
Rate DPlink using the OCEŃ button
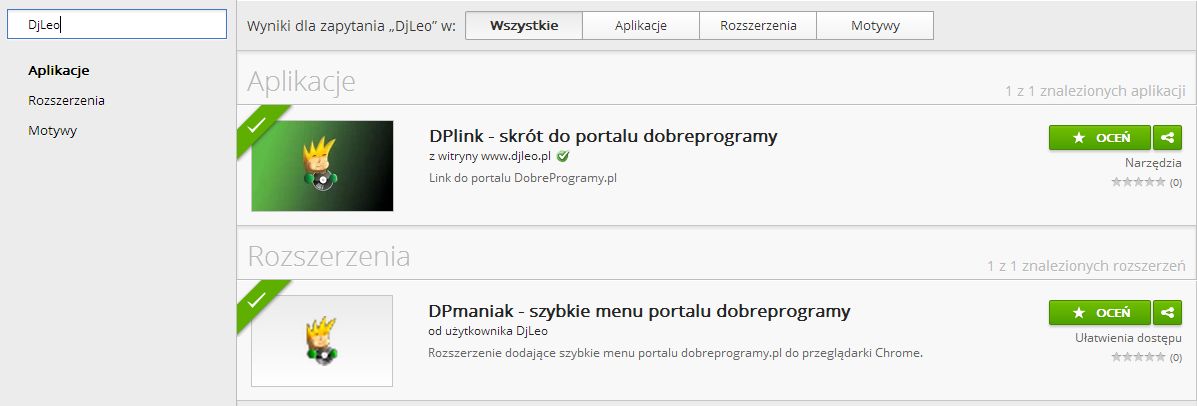(x=1099, y=137)
